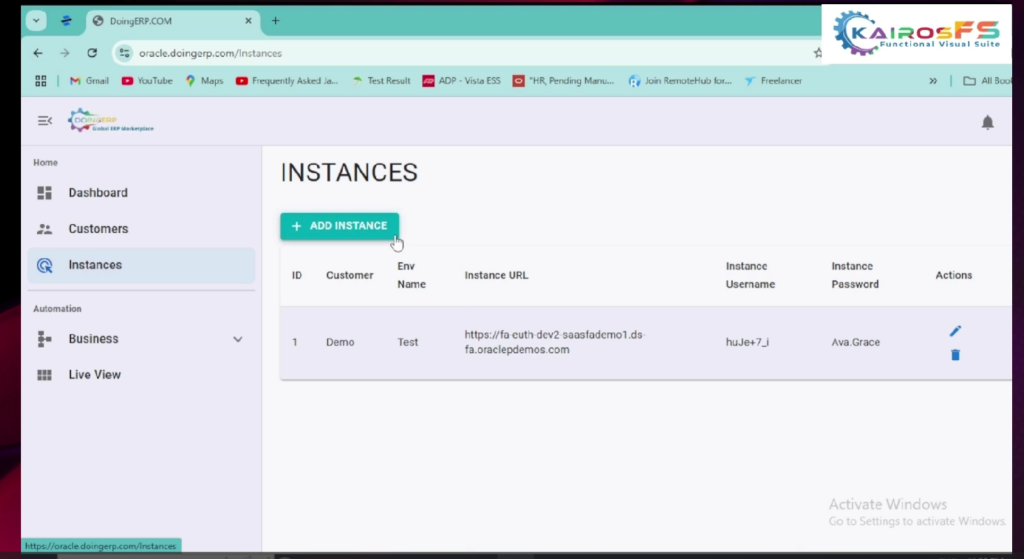This screenshot has height=559, width=1024.
Task: Open a new browser tab with plus button
Action: pyautogui.click(x=275, y=20)
